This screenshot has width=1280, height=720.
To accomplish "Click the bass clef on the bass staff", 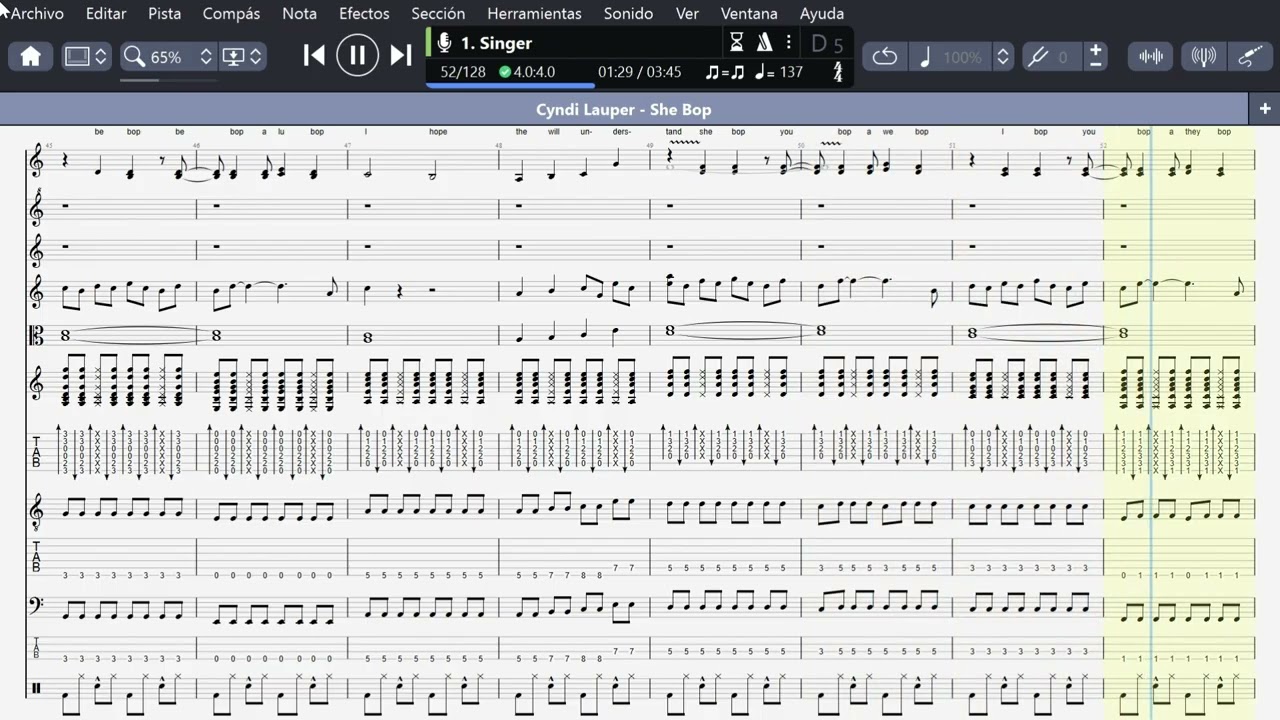I will point(38,607).
